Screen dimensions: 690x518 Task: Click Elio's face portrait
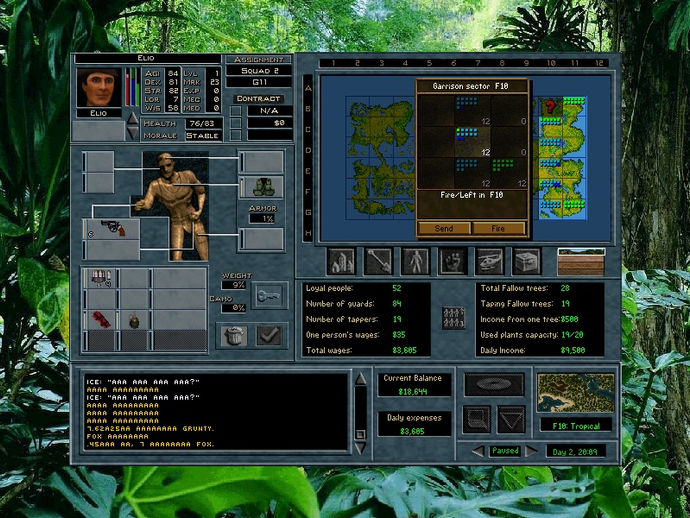click(x=99, y=88)
